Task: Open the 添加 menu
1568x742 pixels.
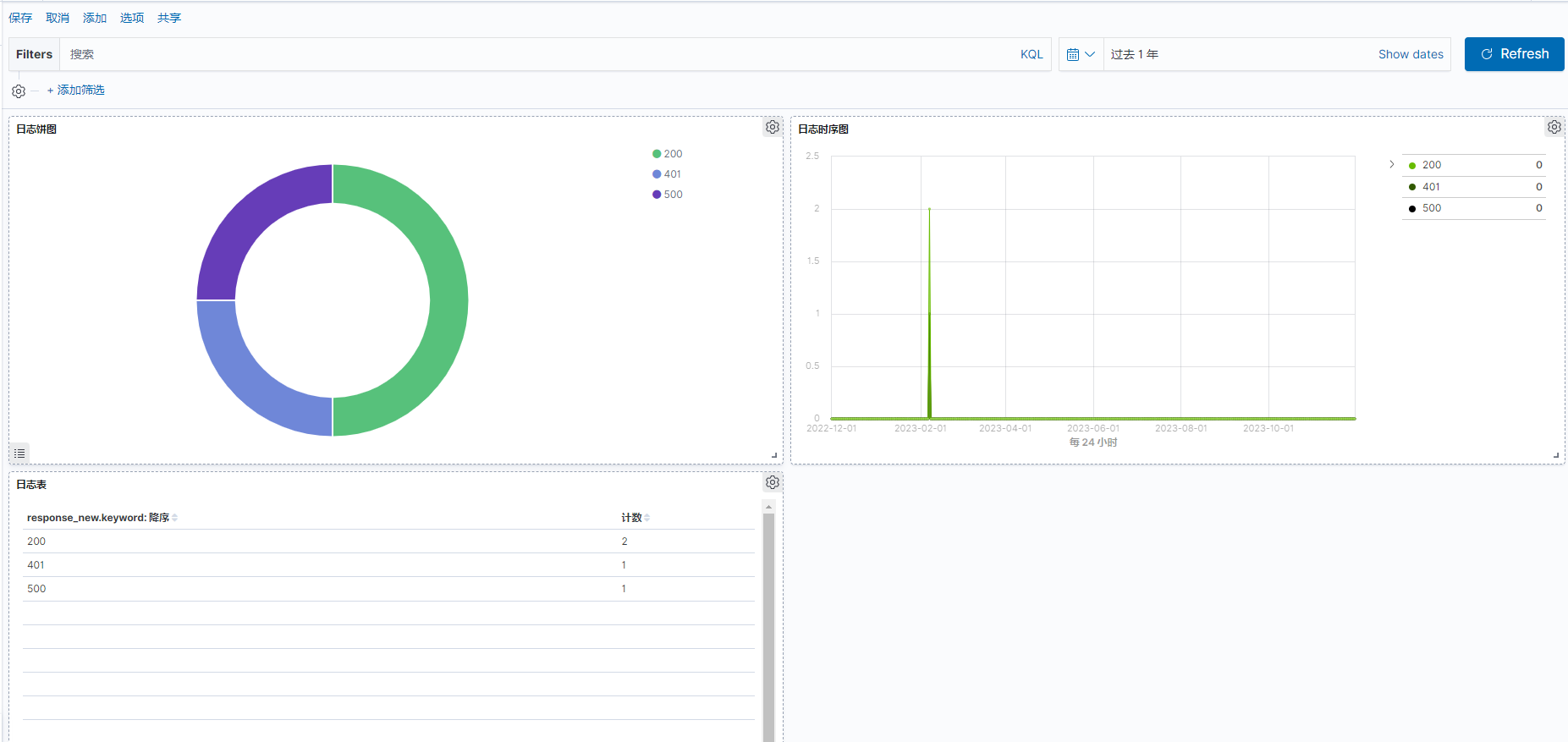Action: 95,18
